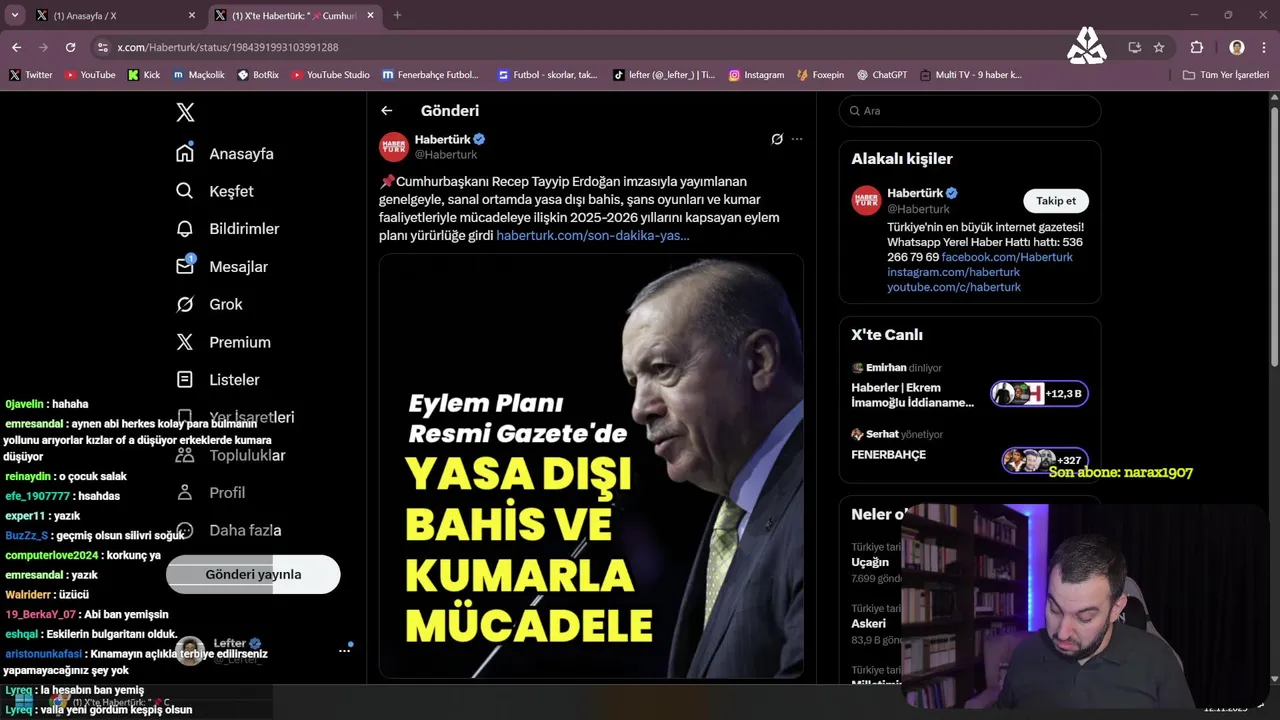Open the Erdoğan news image

(591, 466)
